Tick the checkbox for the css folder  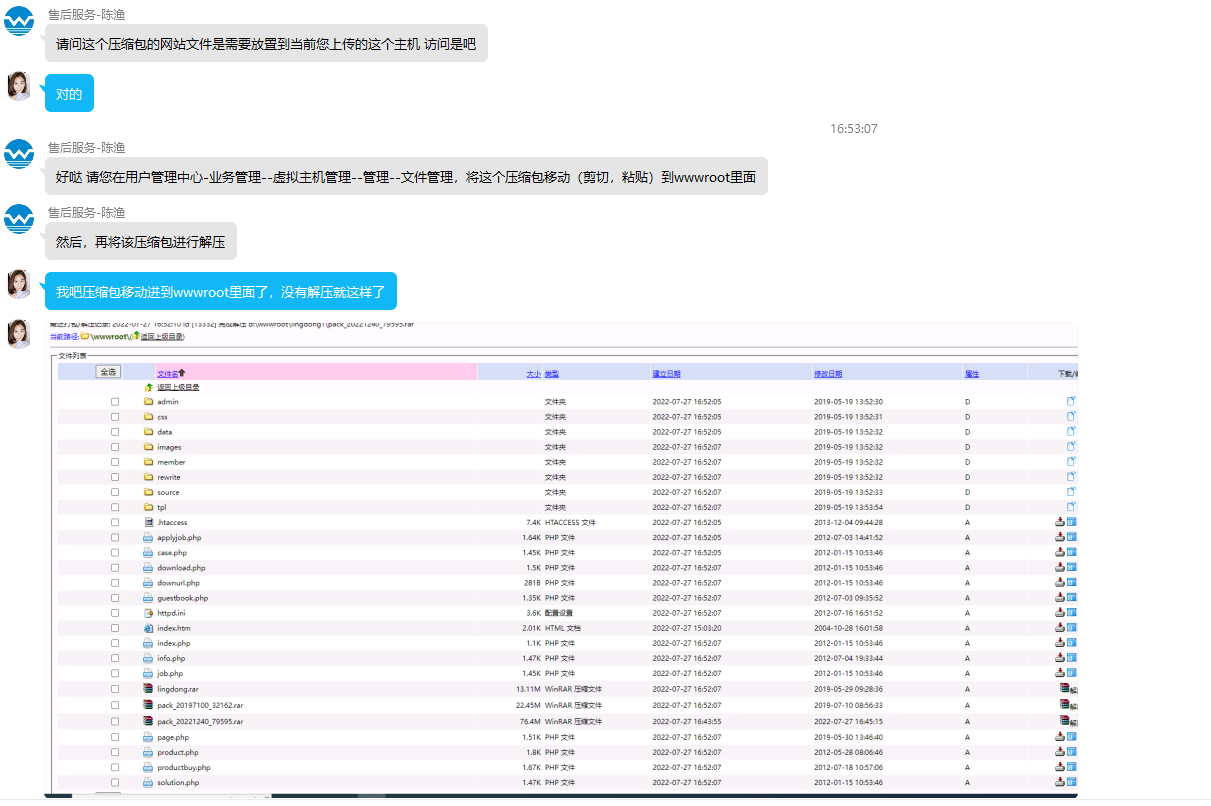pos(115,417)
